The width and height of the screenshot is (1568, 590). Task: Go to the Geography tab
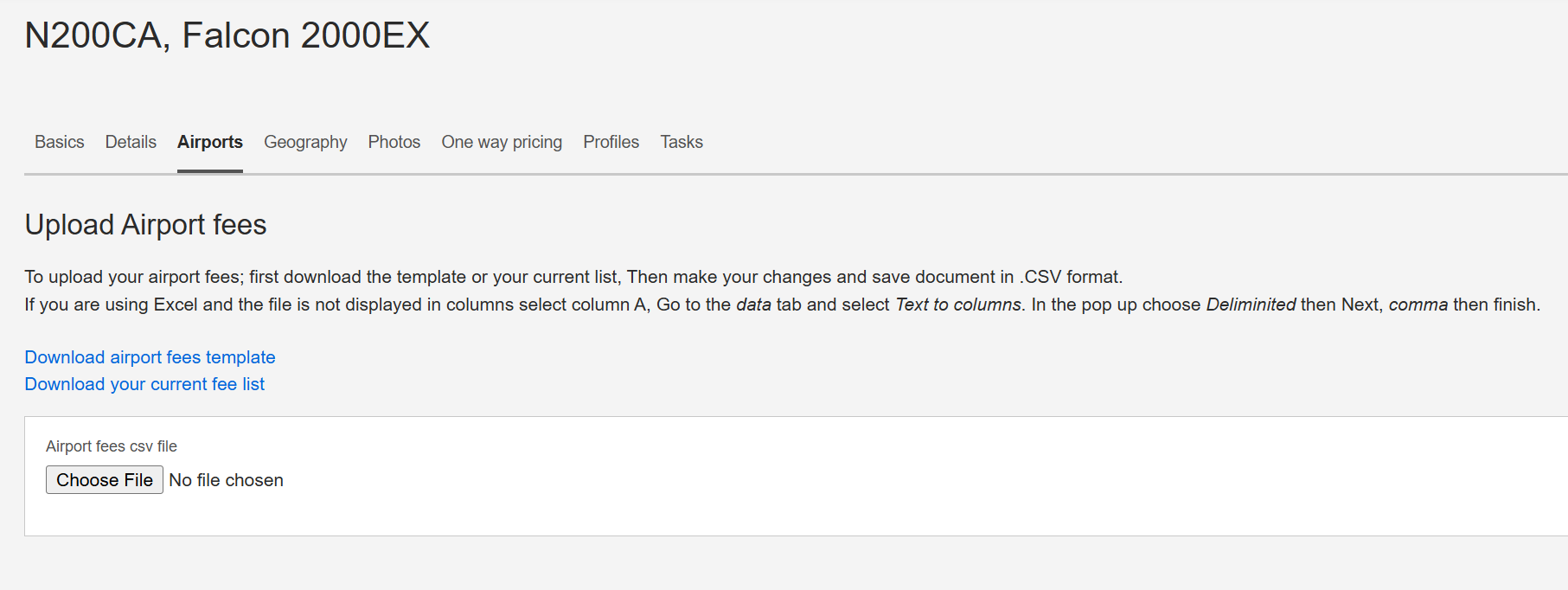click(x=305, y=142)
